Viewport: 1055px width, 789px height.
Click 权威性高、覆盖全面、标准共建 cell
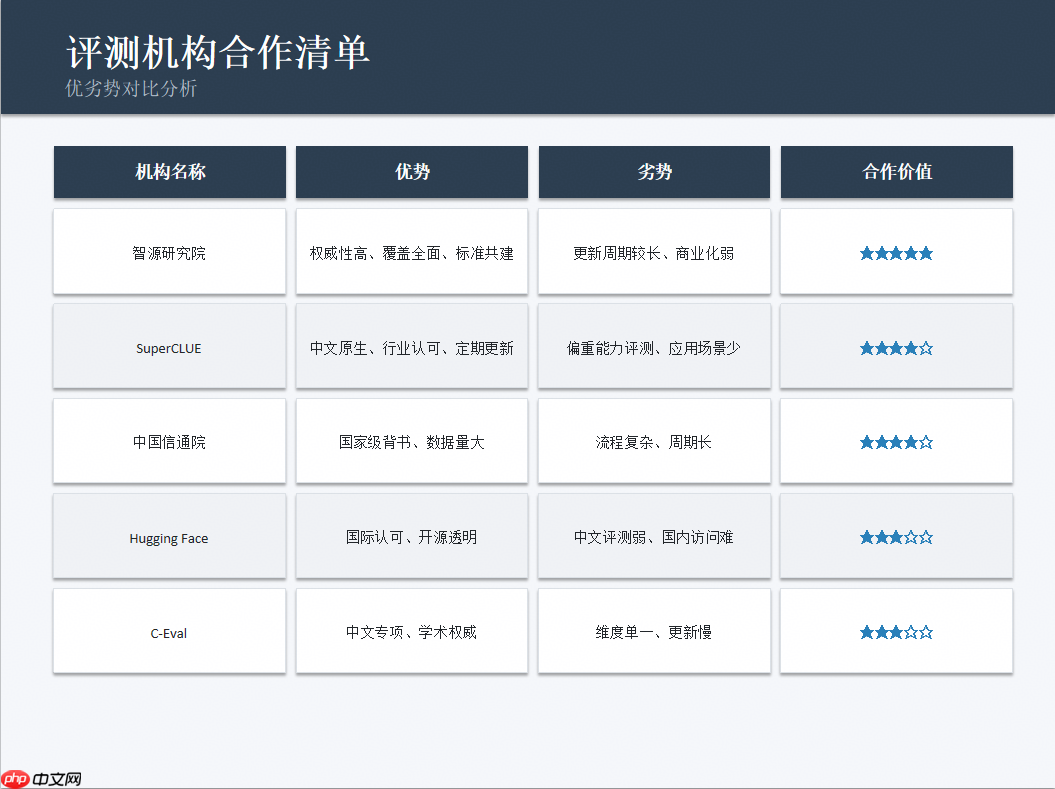point(412,252)
